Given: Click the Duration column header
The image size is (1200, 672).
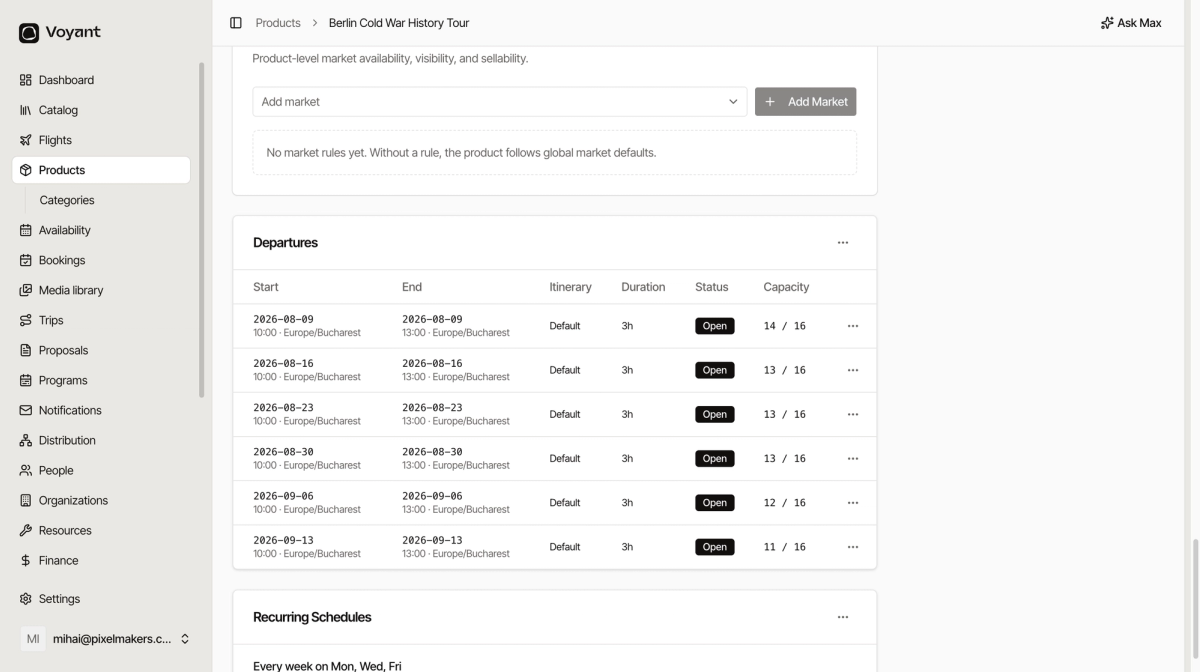Looking at the screenshot, I should tap(643, 287).
